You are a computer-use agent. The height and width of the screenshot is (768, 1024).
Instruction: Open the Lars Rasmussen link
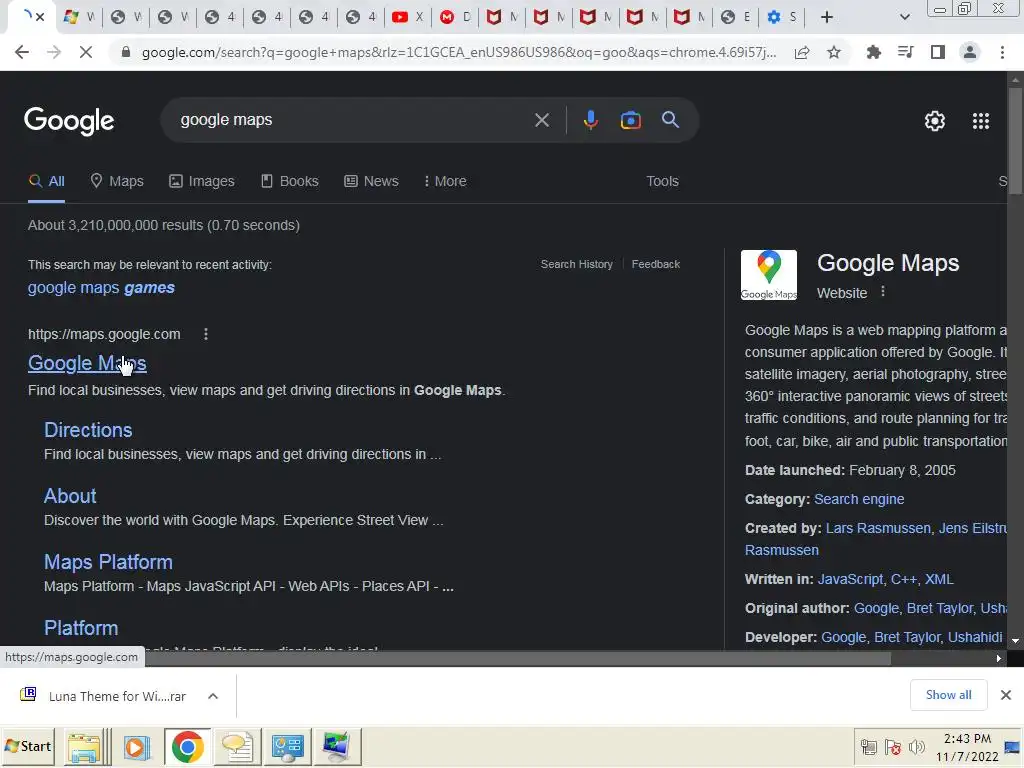[x=878, y=528]
